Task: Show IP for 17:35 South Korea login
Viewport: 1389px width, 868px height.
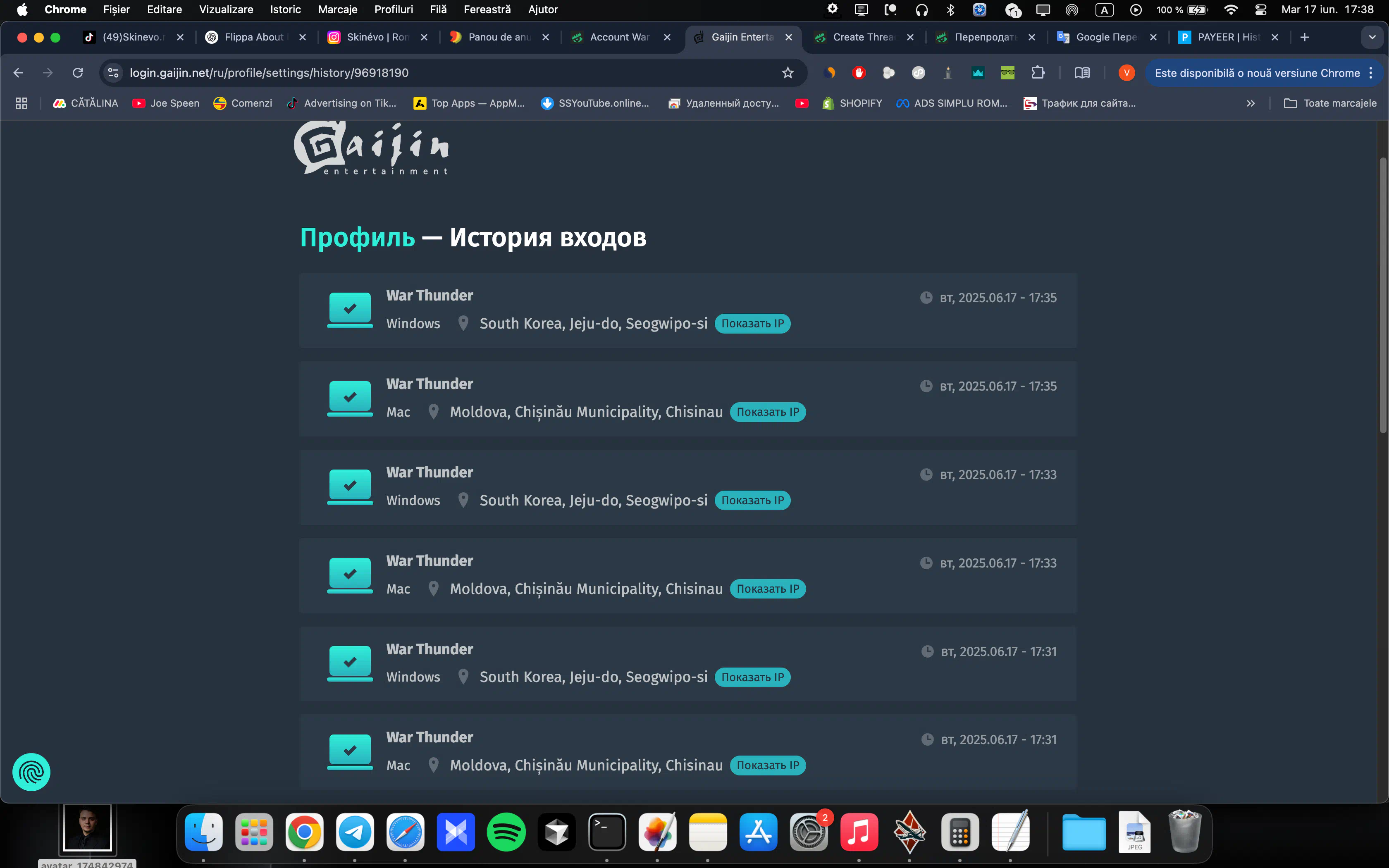Action: pos(752,323)
